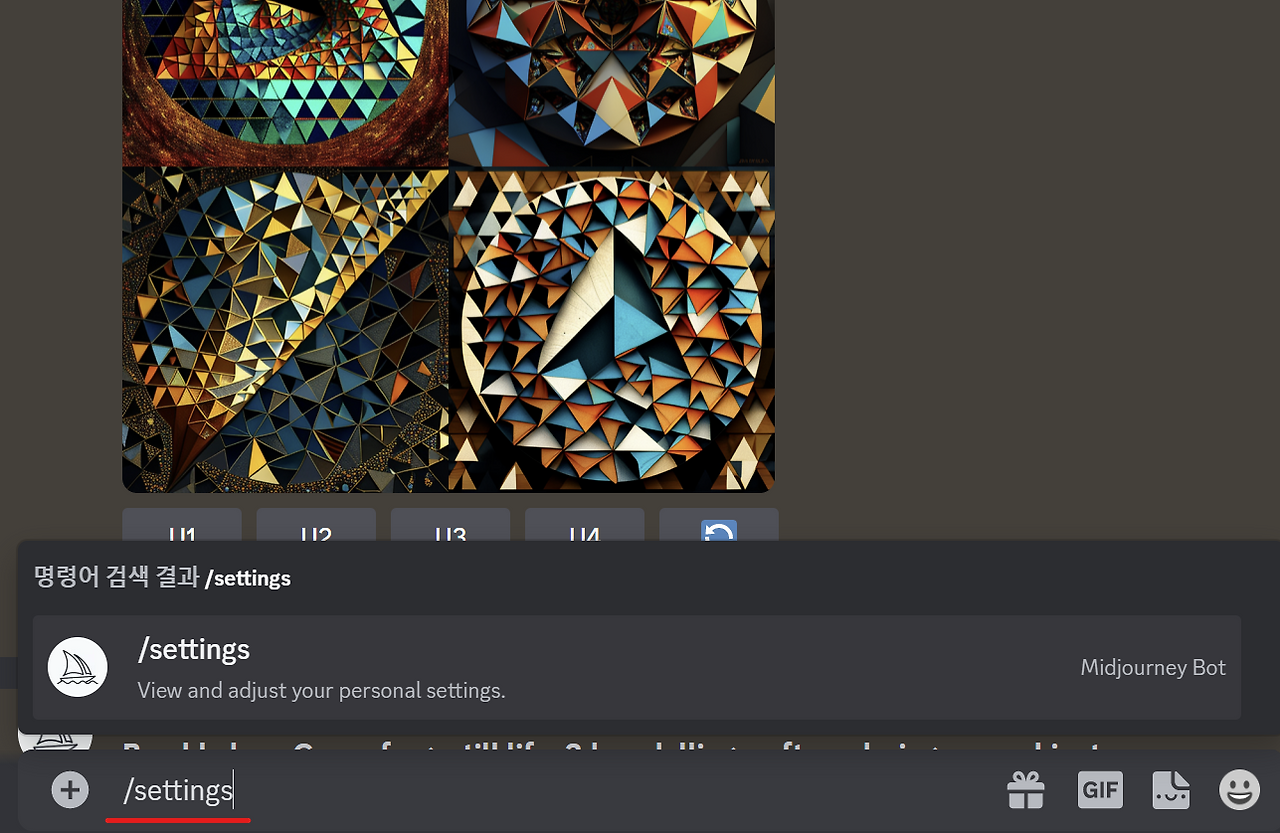Image resolution: width=1280 pixels, height=833 pixels.
Task: Open the emoji picker
Action: coord(1238,790)
